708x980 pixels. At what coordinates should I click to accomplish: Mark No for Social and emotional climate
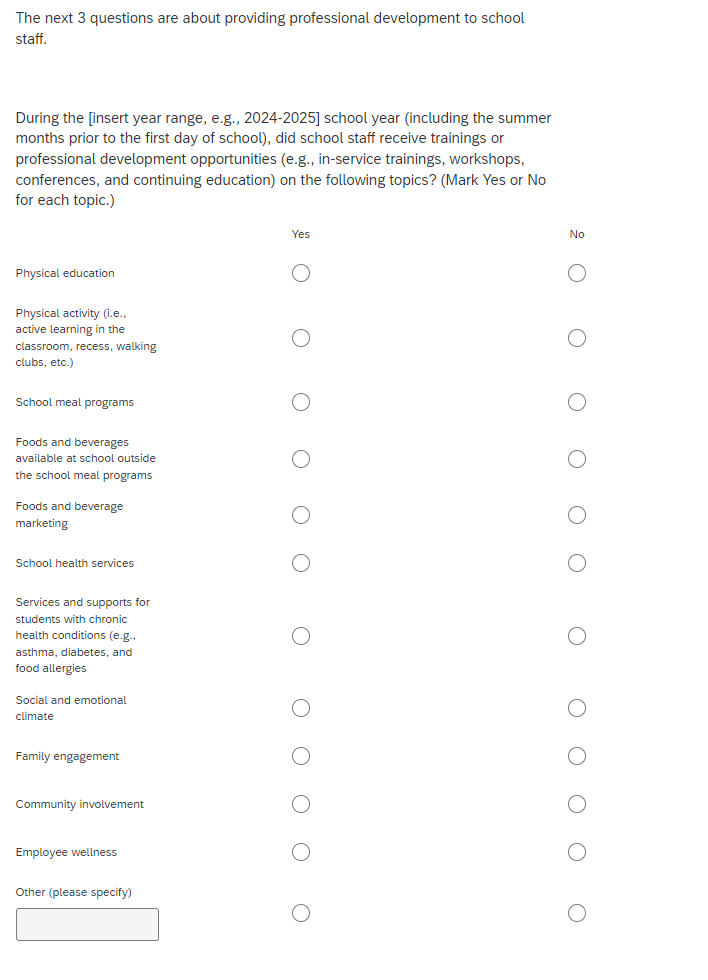click(x=576, y=708)
